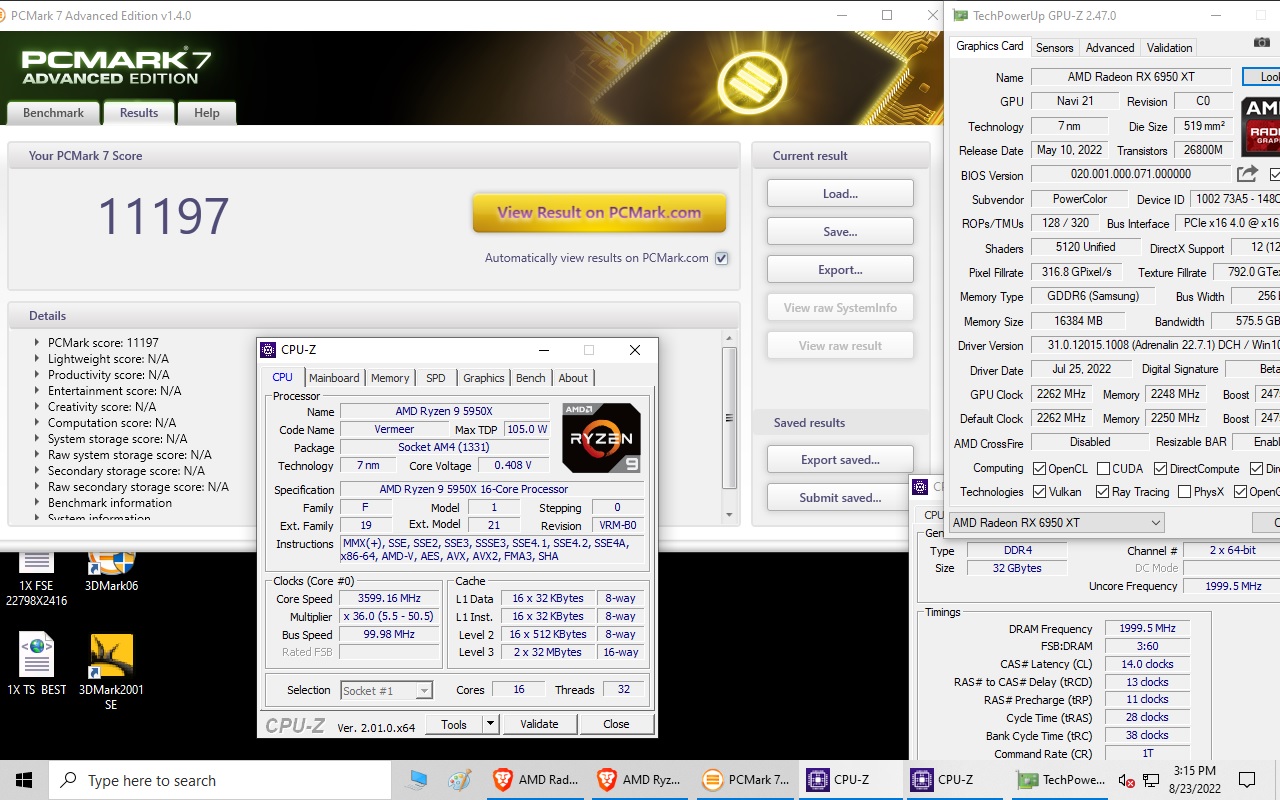Open the Tools dropdown arrow in CPU-Z
The width and height of the screenshot is (1280, 800).
click(490, 724)
